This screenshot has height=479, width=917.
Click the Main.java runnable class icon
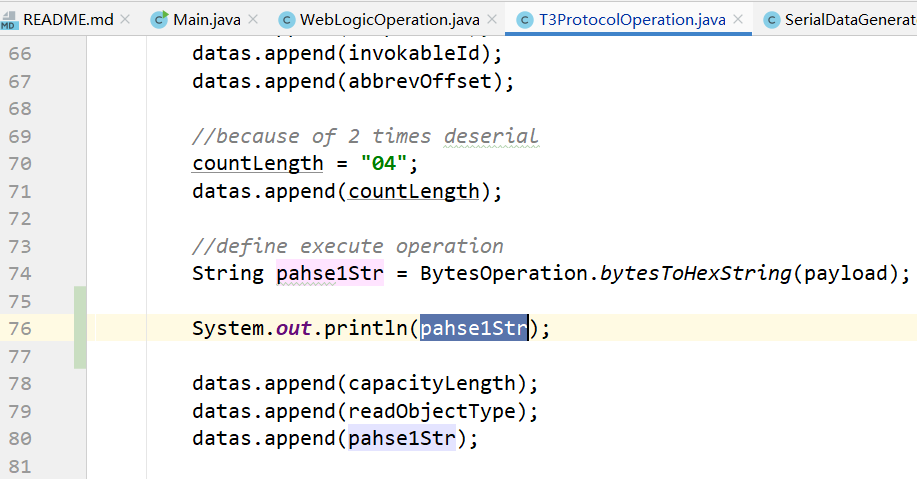(159, 19)
